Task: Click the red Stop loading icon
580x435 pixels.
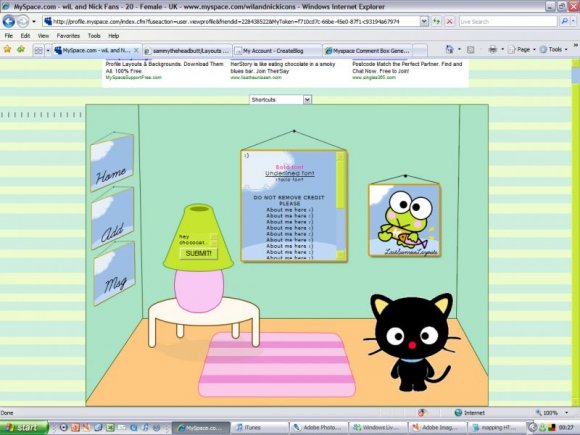Action: coord(449,21)
